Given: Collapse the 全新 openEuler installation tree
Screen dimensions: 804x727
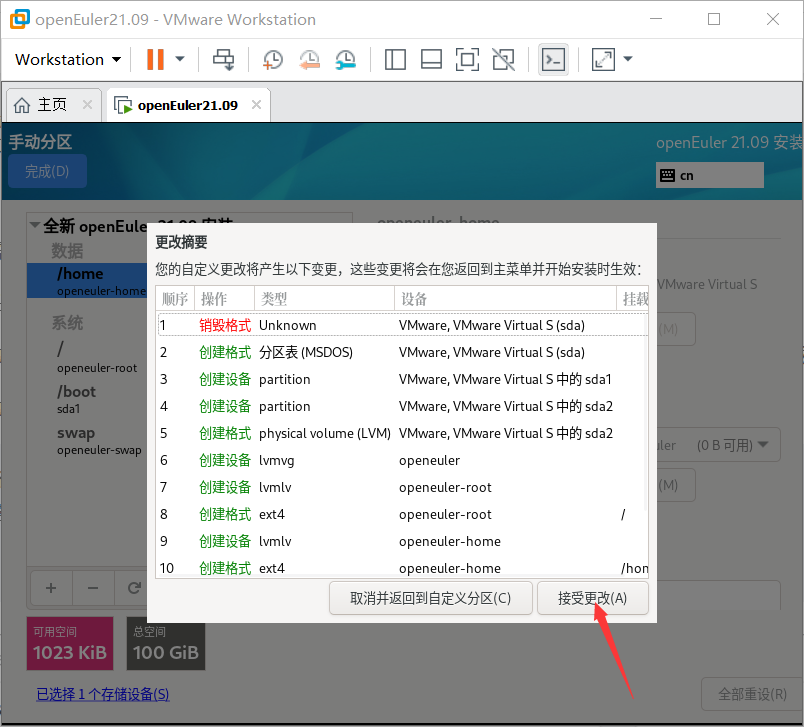Looking at the screenshot, I should click(35, 225).
